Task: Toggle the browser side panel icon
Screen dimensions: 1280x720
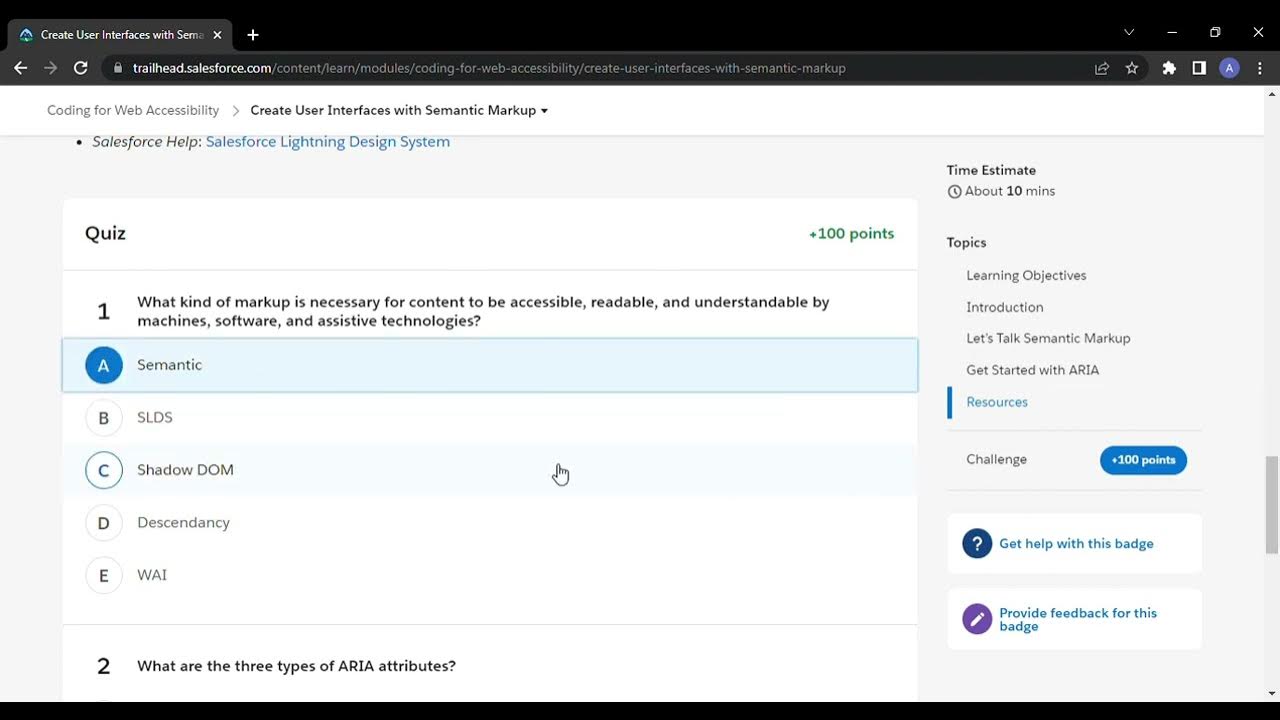Action: (1199, 68)
